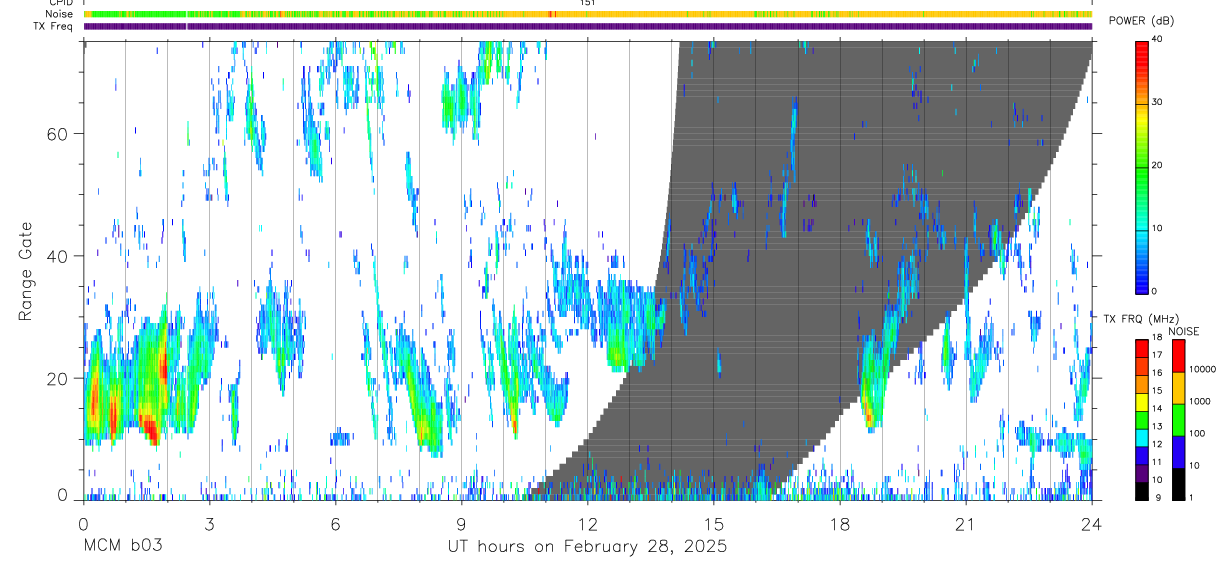Select the 40 tick on POWER scale
Screen dimensions: 1228x567
1157,40
